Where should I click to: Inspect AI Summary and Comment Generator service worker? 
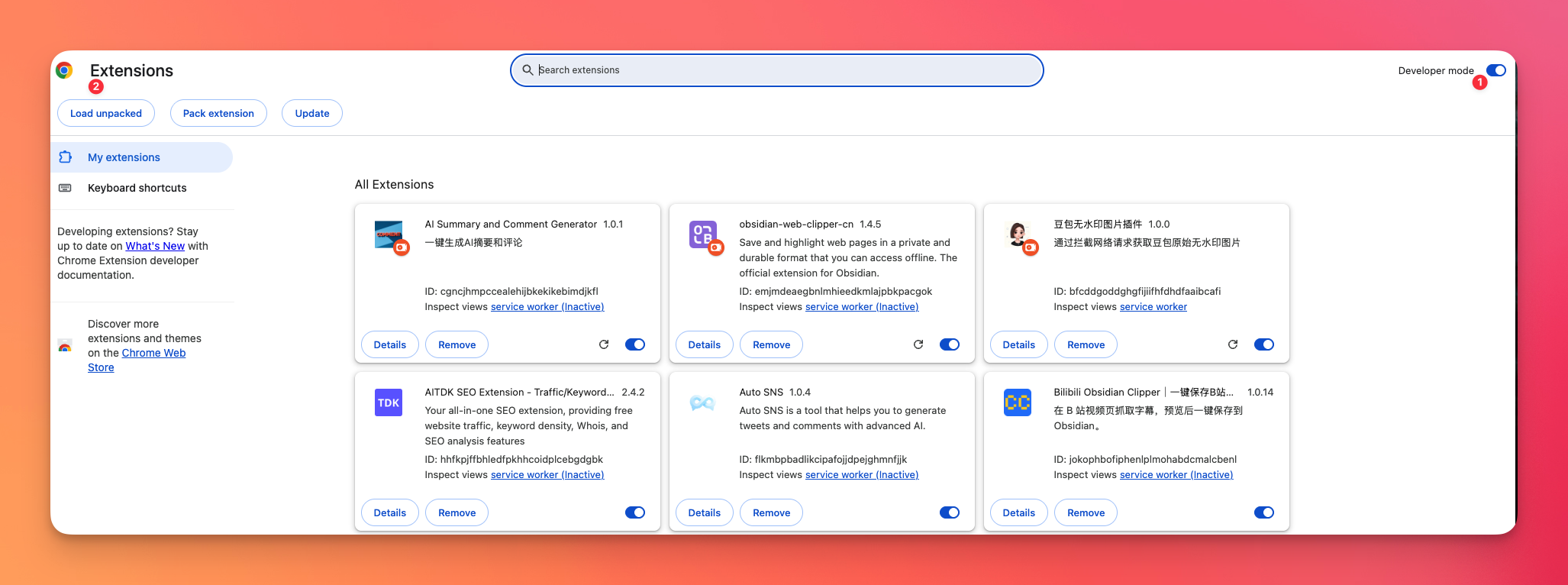(x=547, y=307)
